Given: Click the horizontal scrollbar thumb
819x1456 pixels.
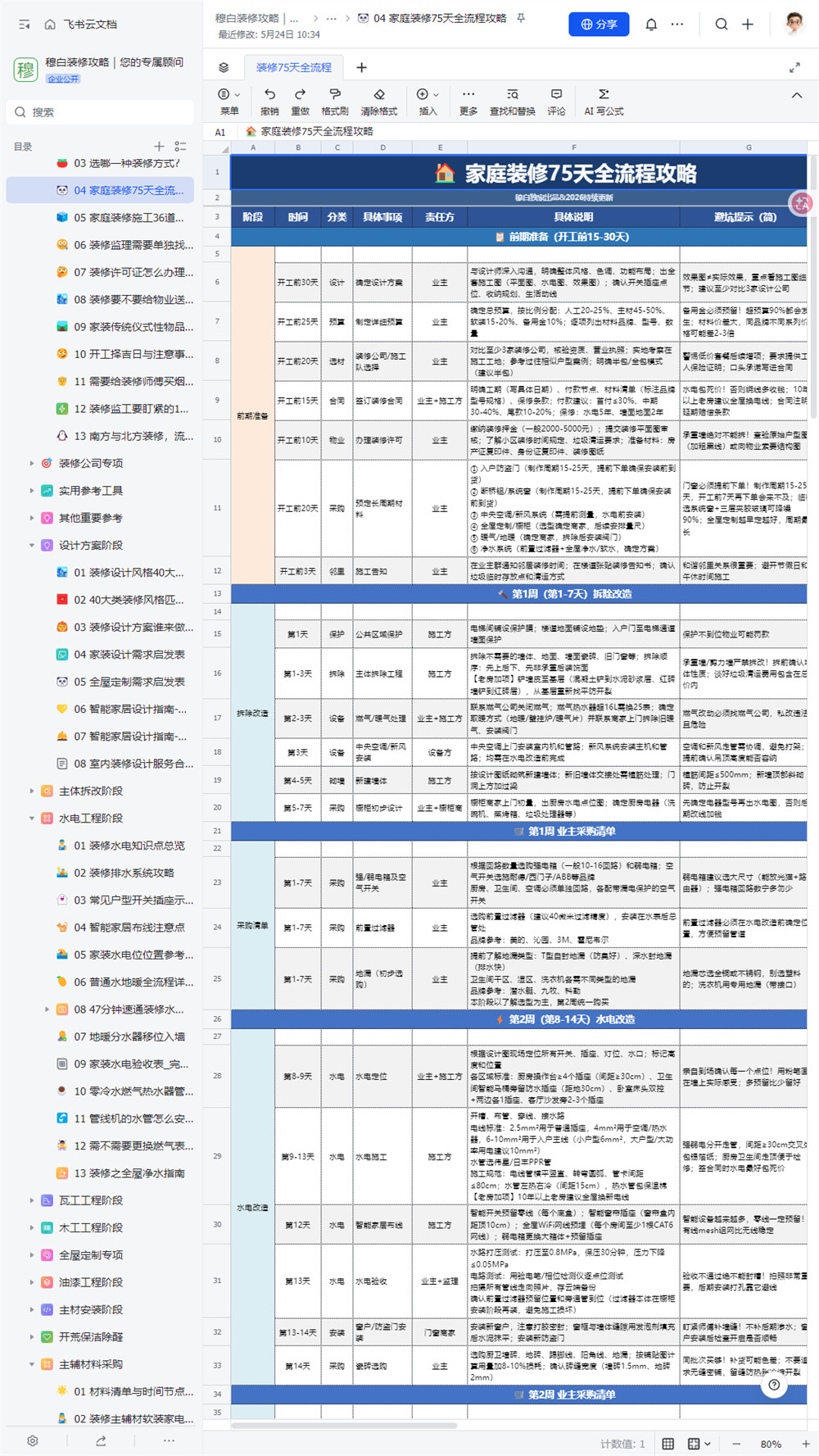Looking at the screenshot, I should pos(344,1425).
